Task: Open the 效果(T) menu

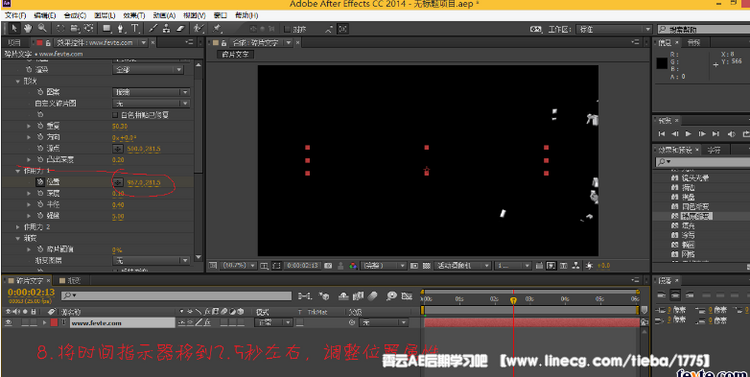Action: [x=134, y=15]
